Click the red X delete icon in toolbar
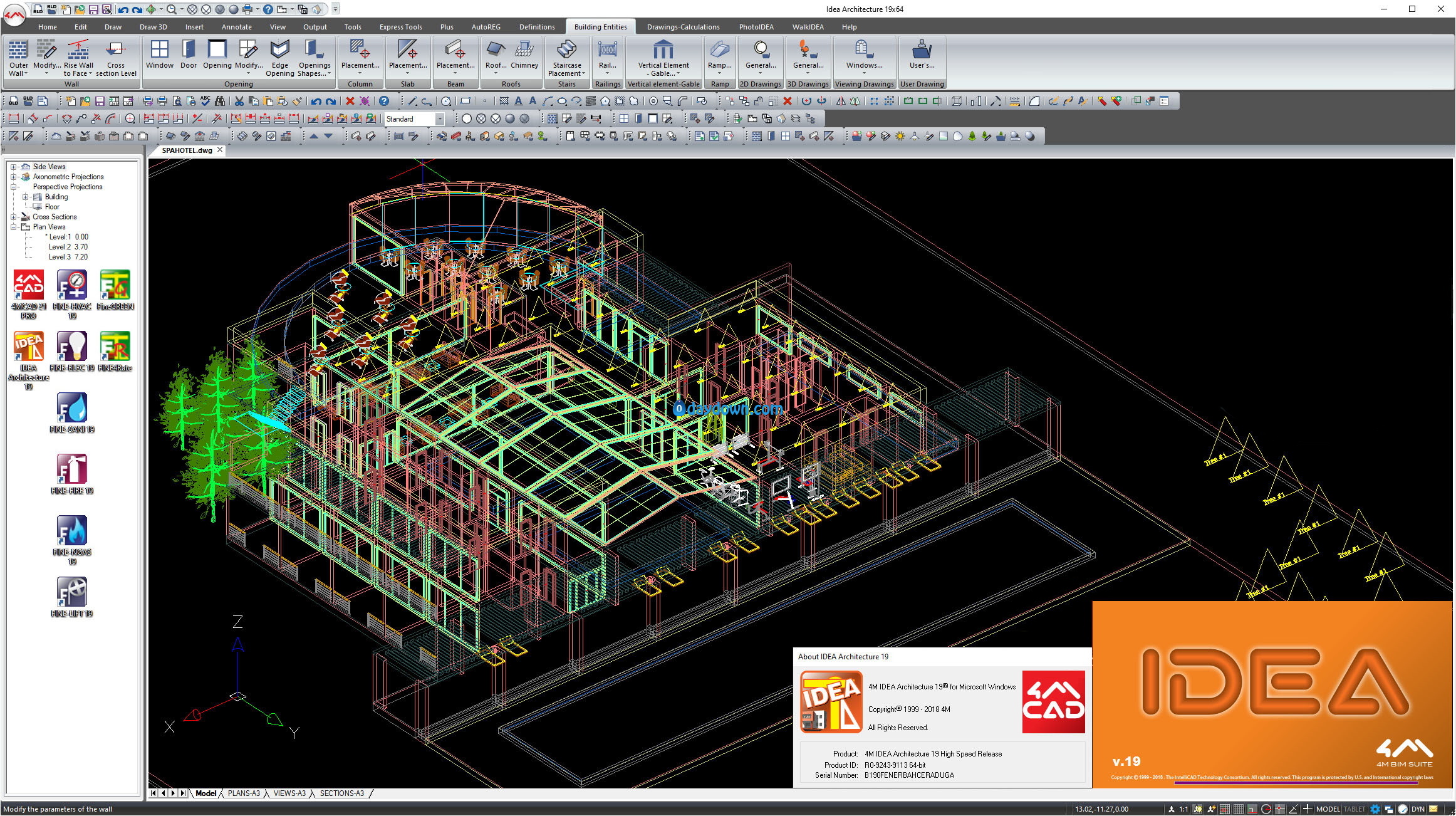This screenshot has width=1456, height=816. (x=350, y=101)
